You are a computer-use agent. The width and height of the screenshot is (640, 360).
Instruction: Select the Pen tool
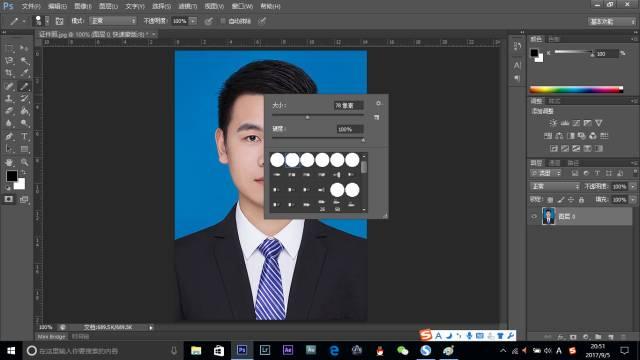pos(9,136)
